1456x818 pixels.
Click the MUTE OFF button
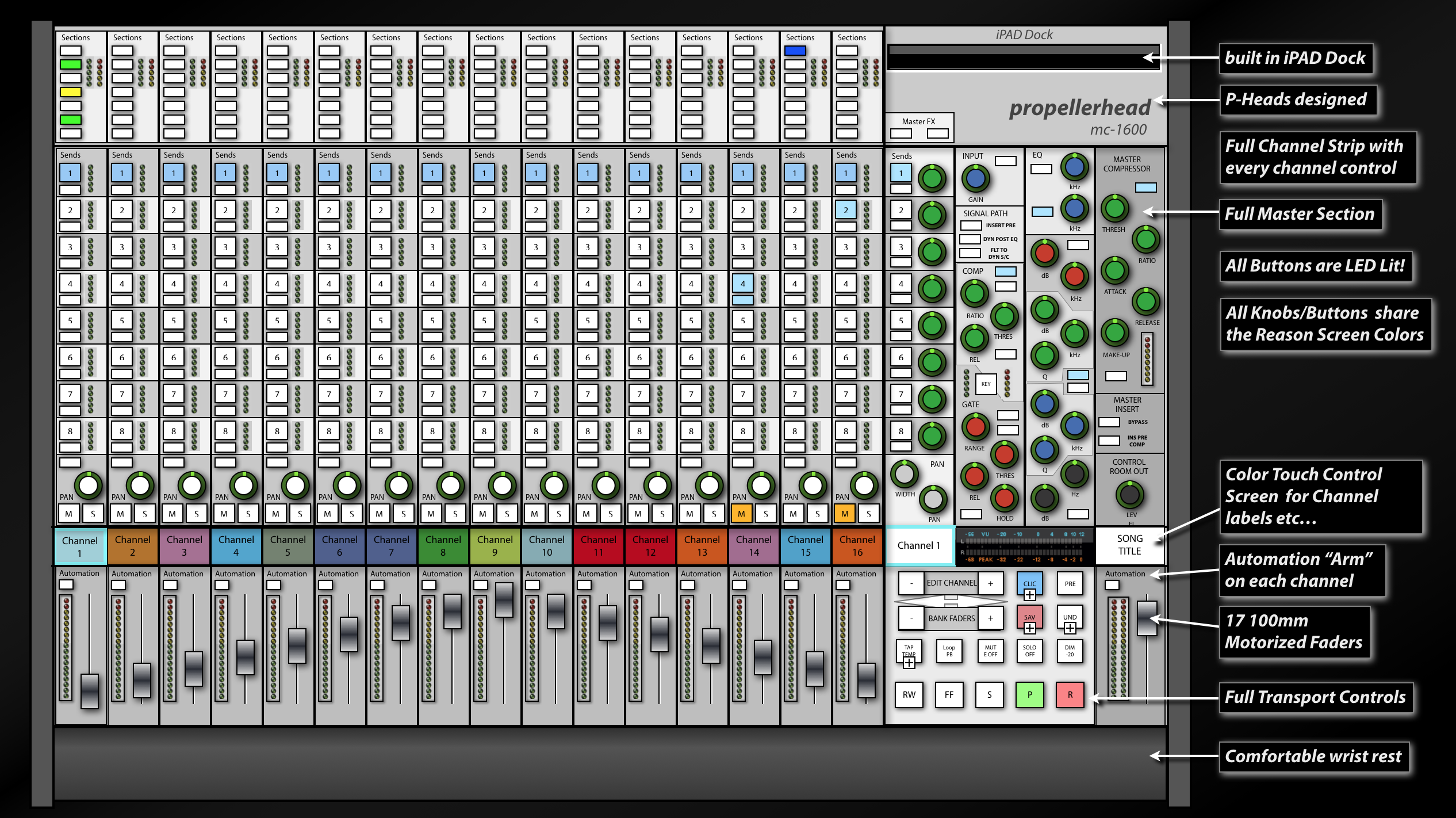coord(990,651)
